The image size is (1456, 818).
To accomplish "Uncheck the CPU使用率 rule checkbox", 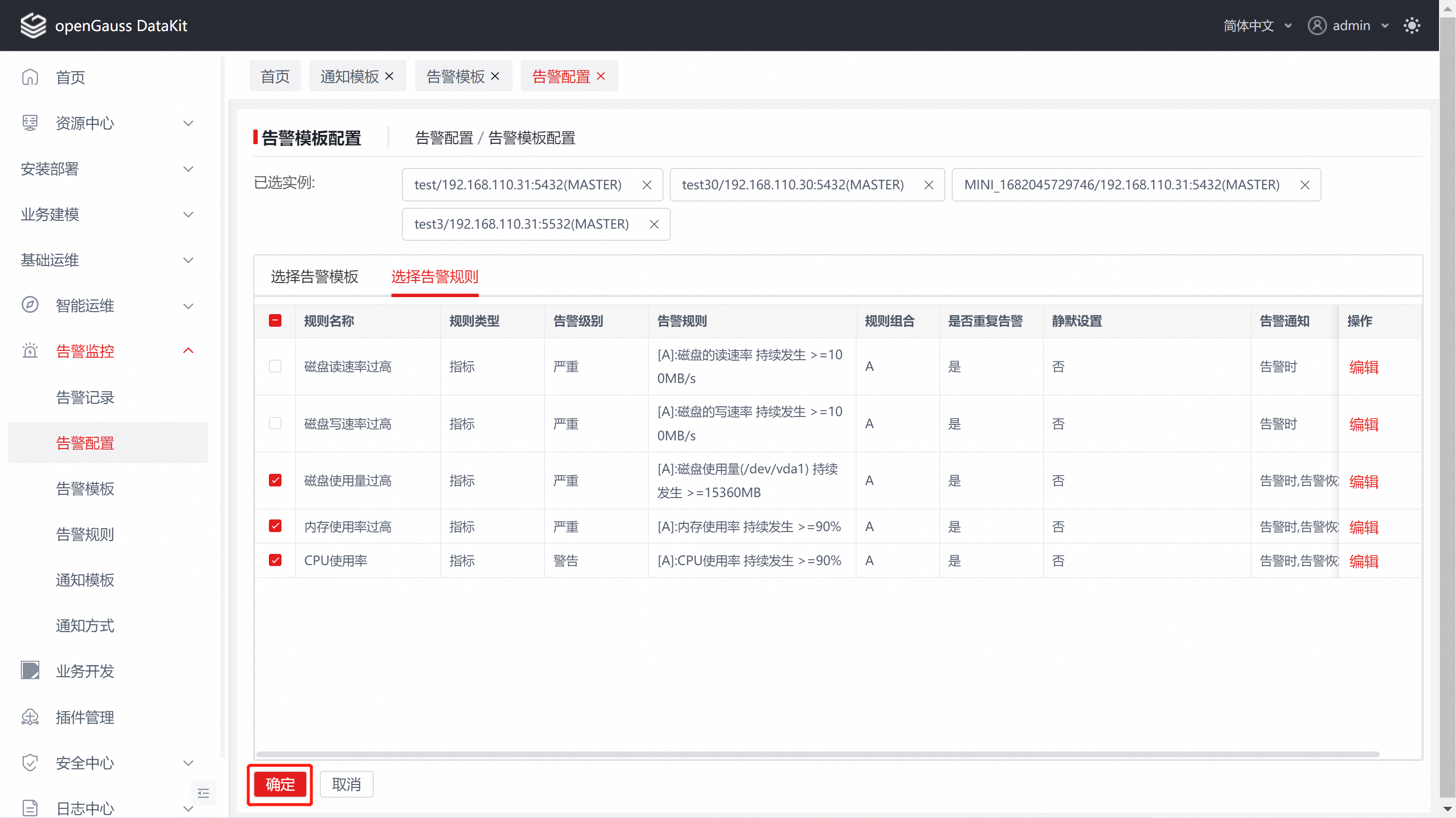I will coord(275,560).
